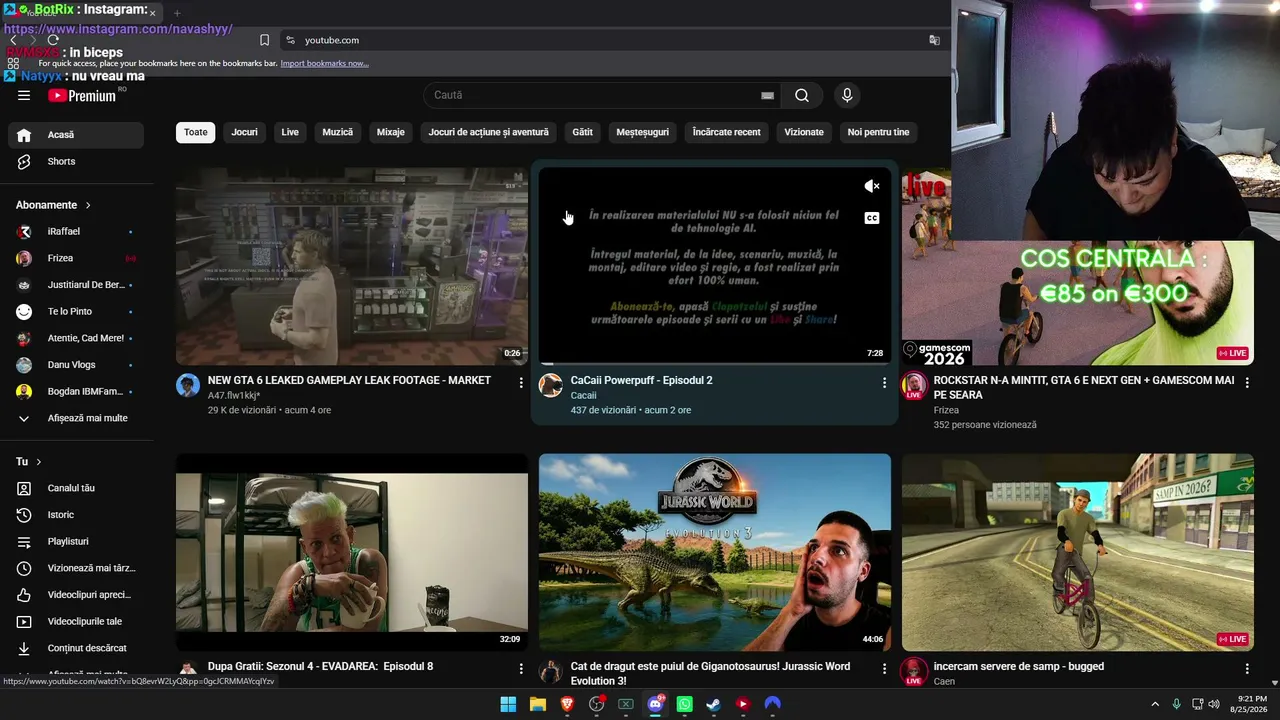
Task: Reload the current browser page
Action: pyautogui.click(x=53, y=40)
